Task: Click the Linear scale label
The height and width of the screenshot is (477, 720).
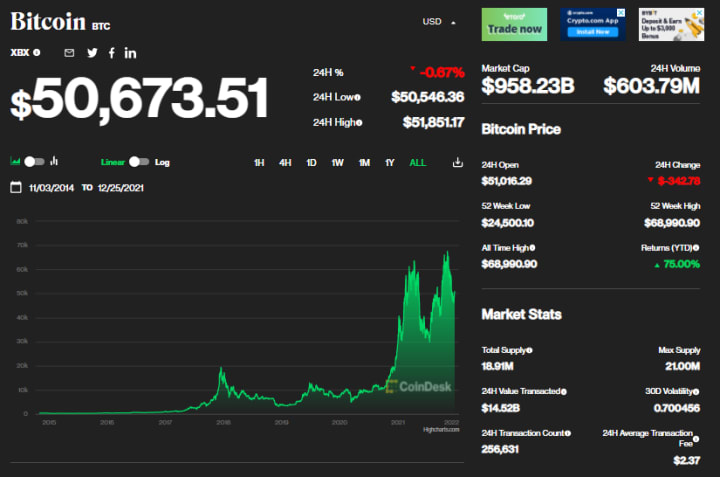Action: 112,162
